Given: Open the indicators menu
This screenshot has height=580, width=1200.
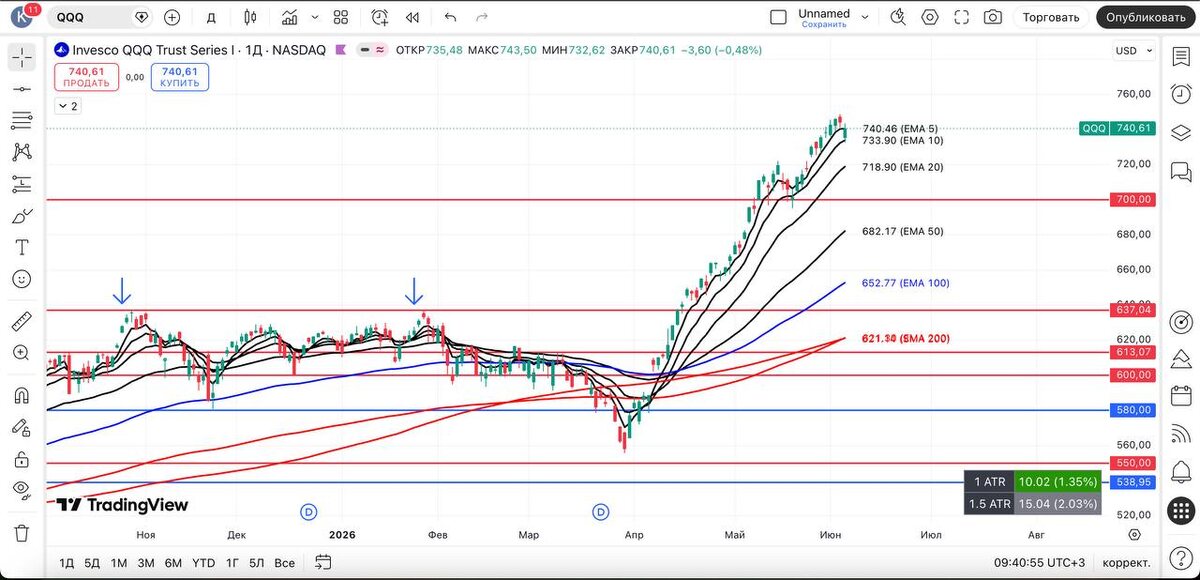Looking at the screenshot, I should 289,17.
